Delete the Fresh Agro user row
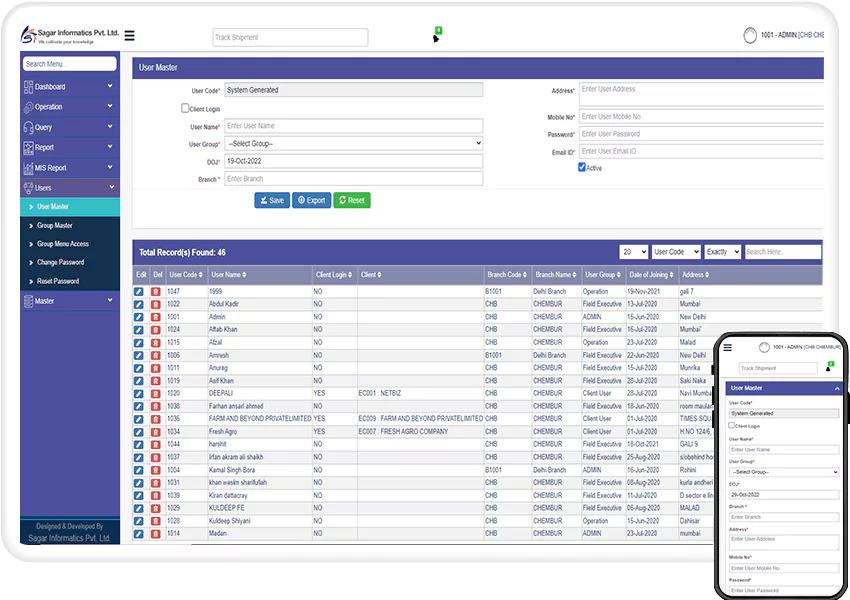The height and width of the screenshot is (600, 850). [x=156, y=432]
